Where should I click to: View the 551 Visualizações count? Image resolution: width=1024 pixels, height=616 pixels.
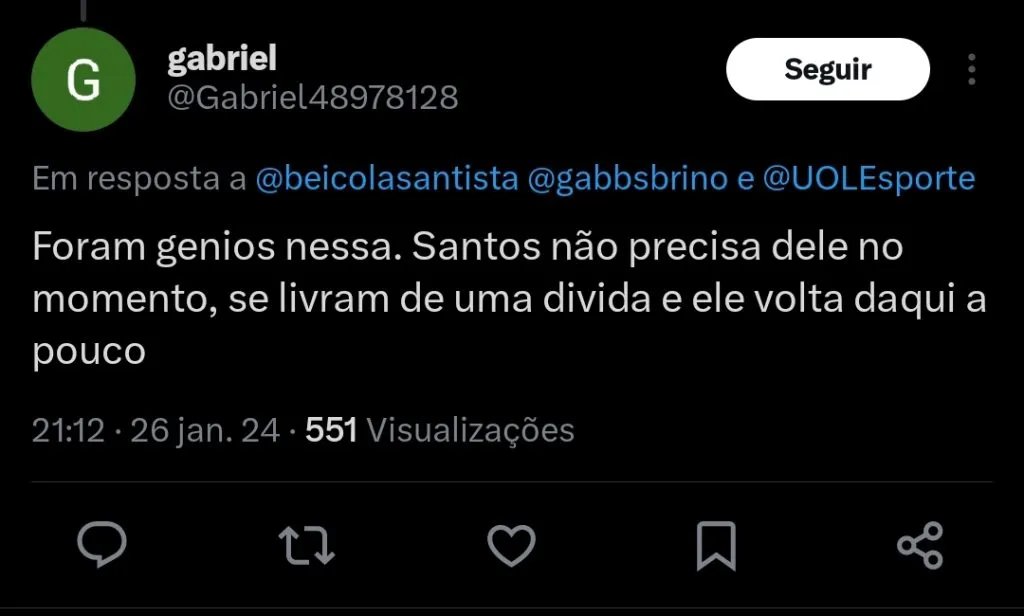(x=440, y=430)
